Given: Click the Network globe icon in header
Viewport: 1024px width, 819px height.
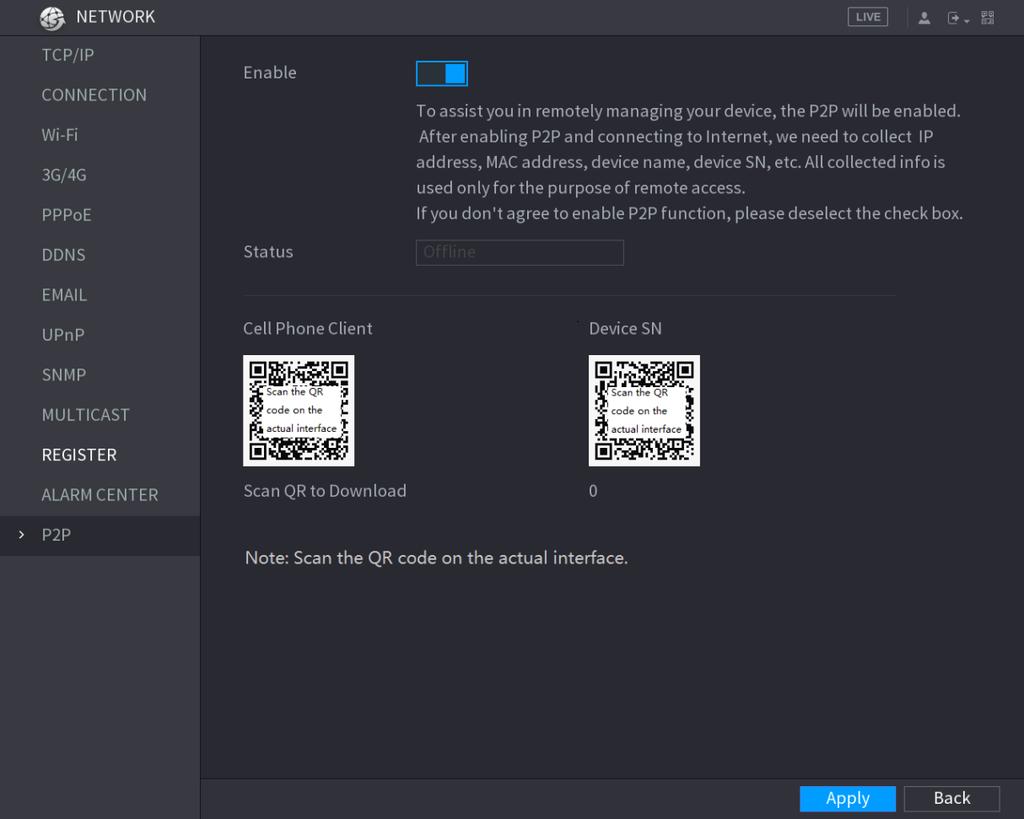Looking at the screenshot, I should pos(52,18).
